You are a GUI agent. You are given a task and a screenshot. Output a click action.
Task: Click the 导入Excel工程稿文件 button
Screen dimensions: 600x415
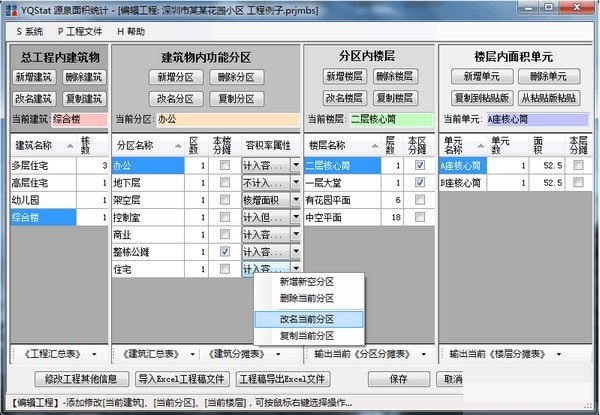point(182,379)
